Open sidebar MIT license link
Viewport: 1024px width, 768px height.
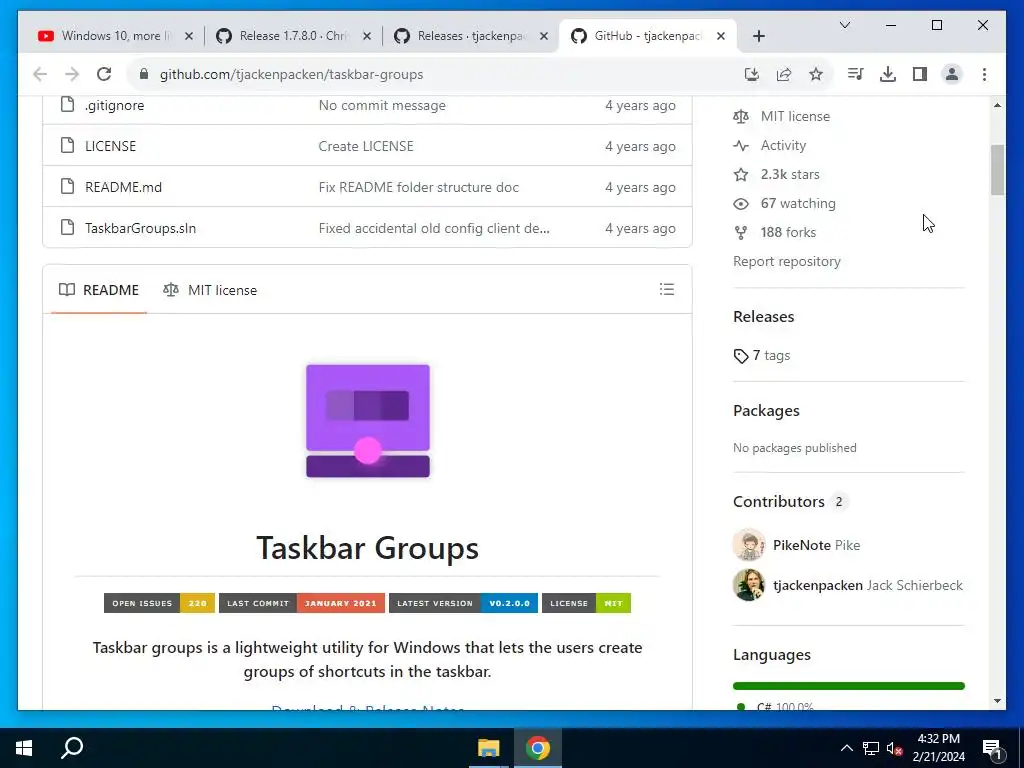[782, 116]
